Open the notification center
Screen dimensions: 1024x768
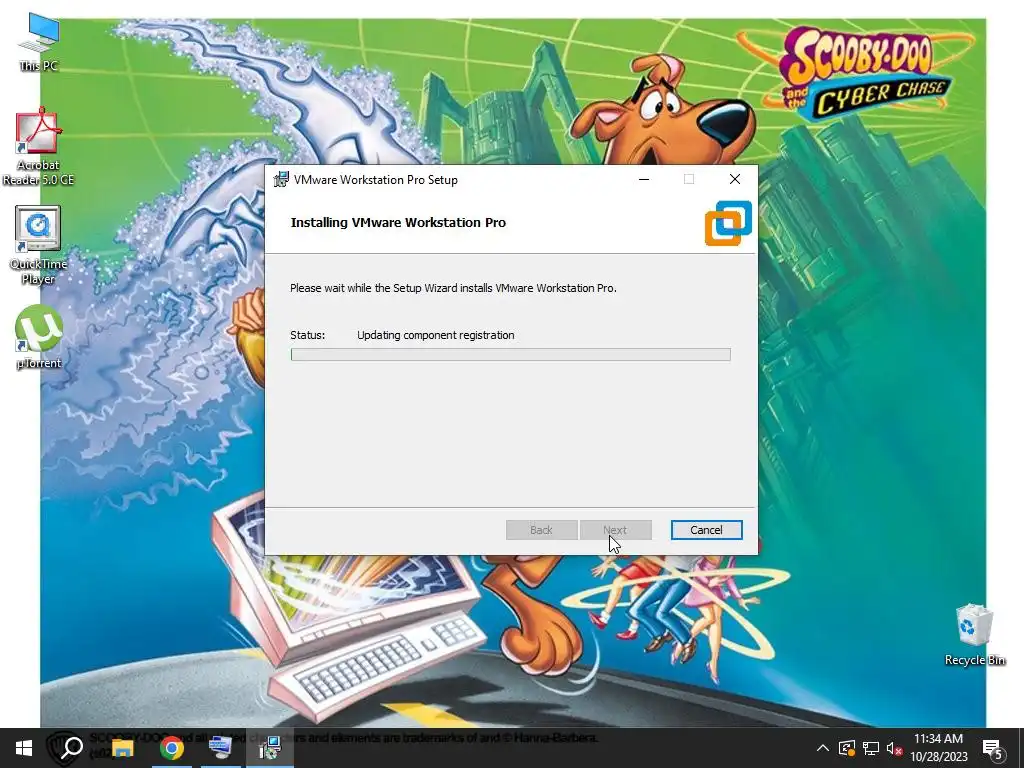pos(993,748)
